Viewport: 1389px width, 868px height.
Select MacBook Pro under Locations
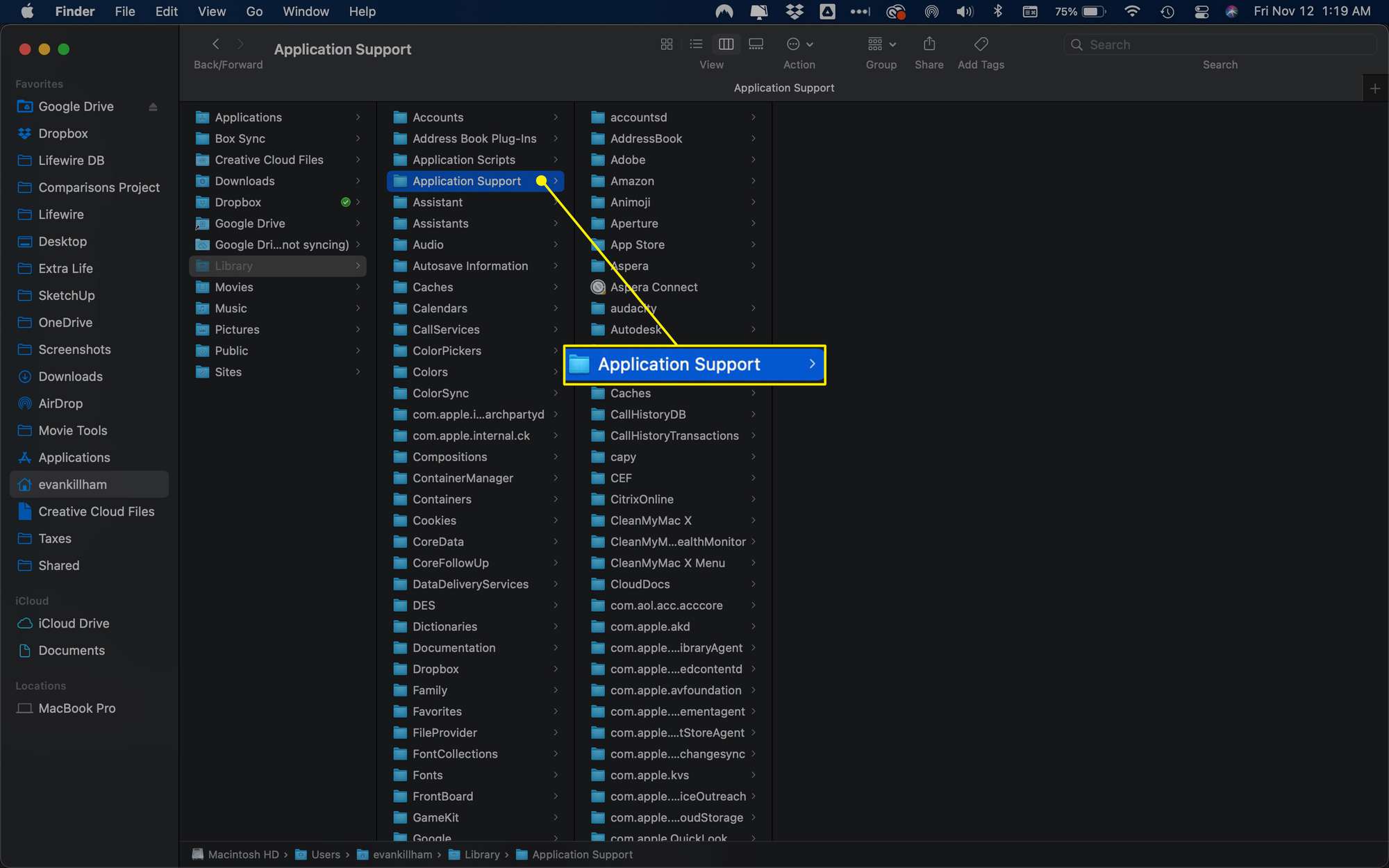tap(77, 708)
